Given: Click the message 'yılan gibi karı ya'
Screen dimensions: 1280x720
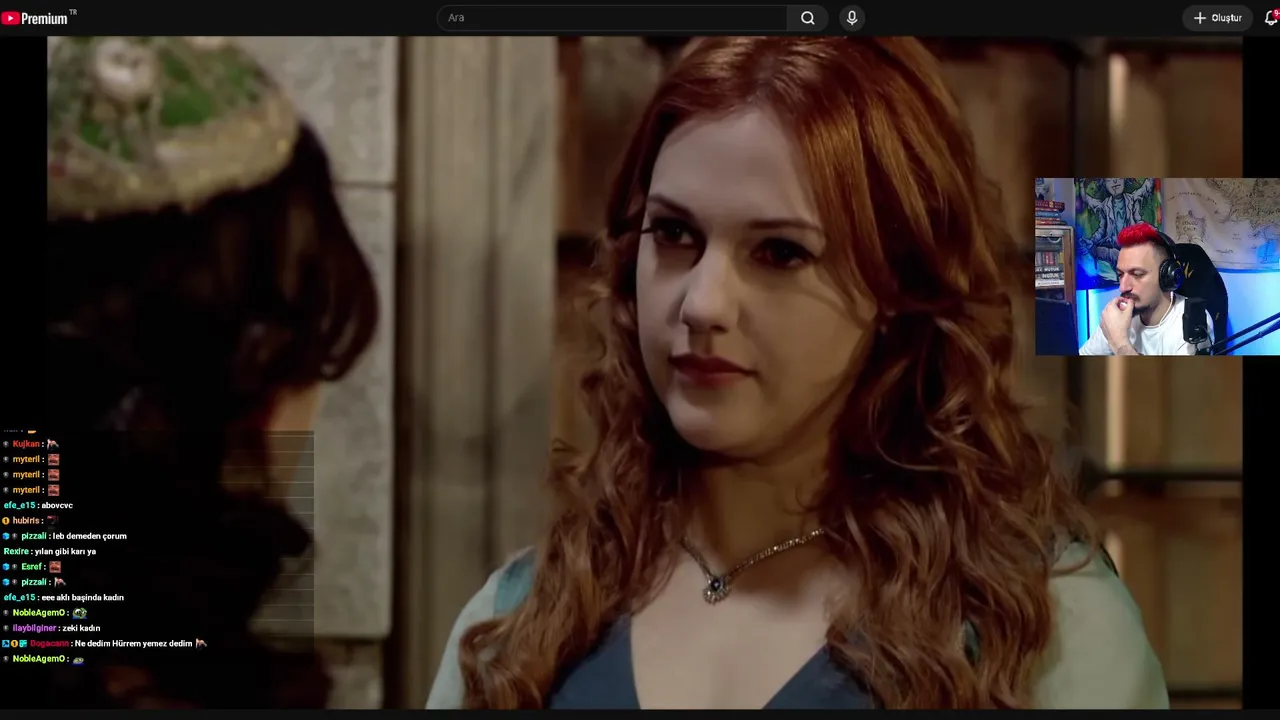Looking at the screenshot, I should pyautogui.click(x=64, y=552).
